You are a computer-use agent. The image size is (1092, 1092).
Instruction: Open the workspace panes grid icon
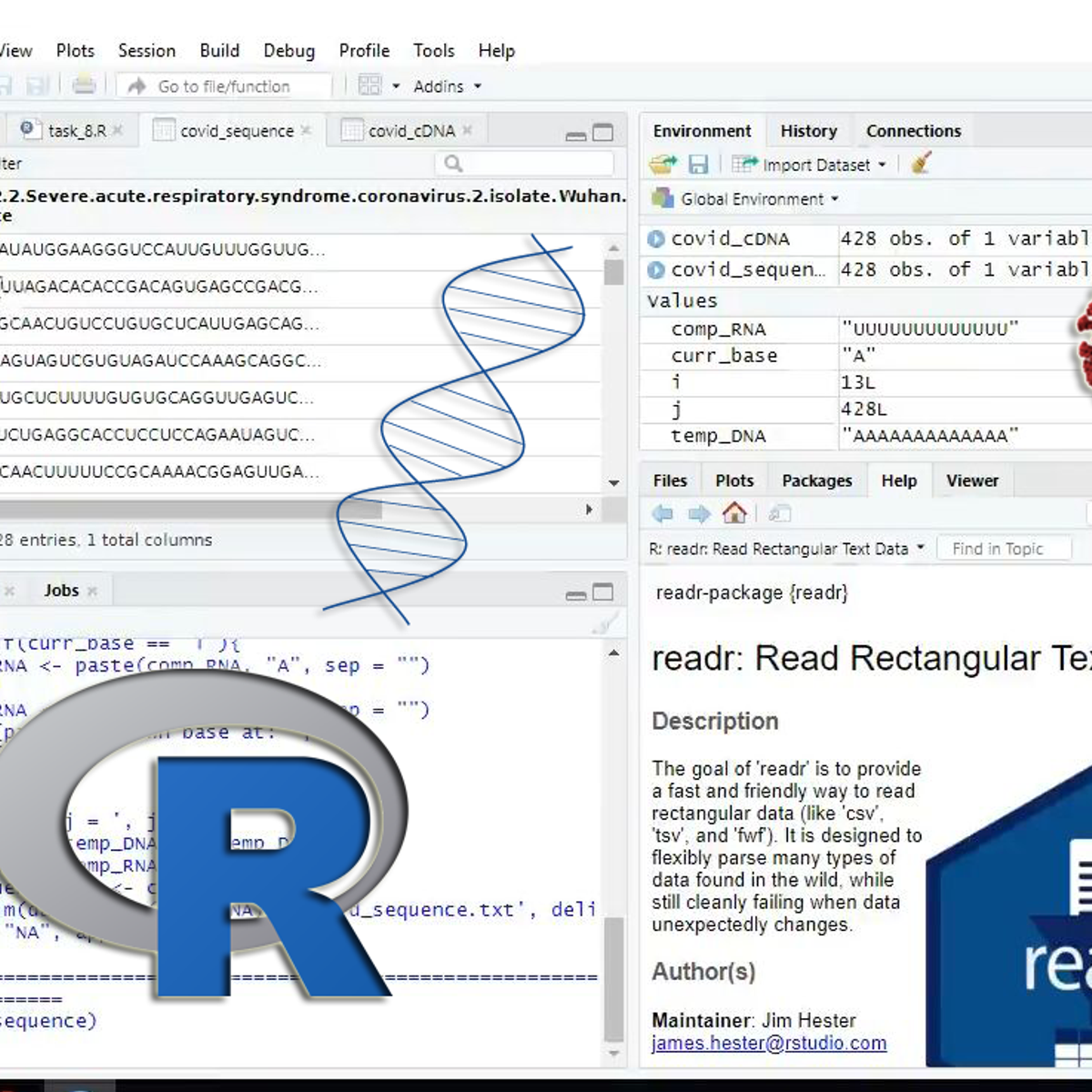pos(369,86)
